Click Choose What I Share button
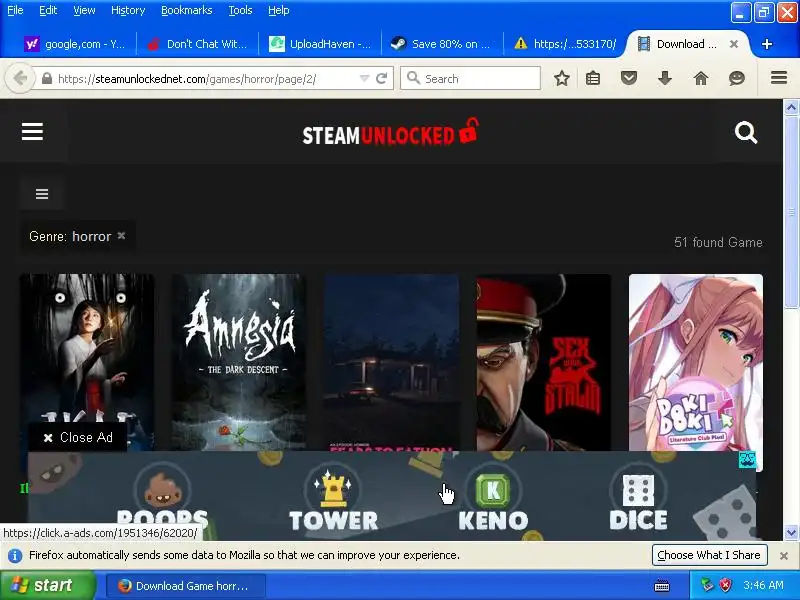 709,555
